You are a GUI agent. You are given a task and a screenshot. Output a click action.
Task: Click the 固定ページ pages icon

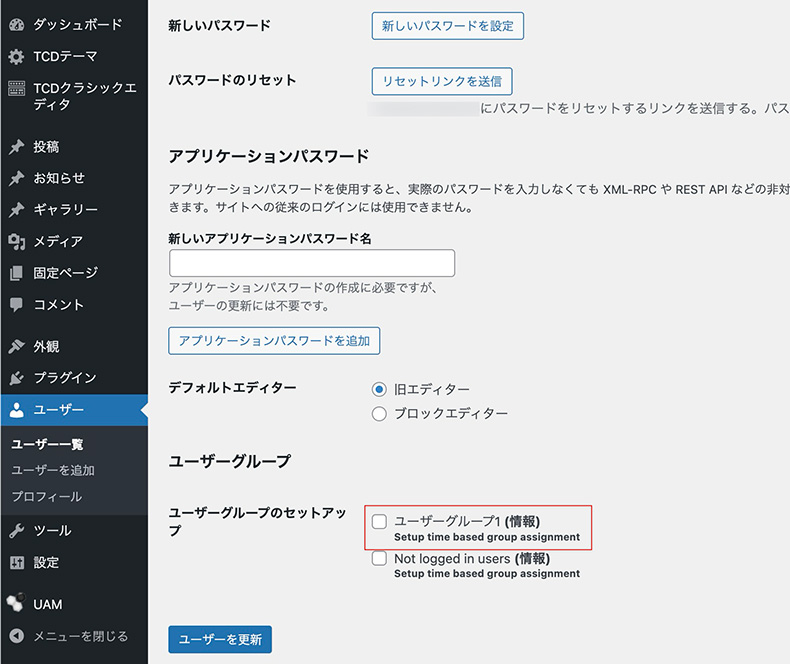coord(17,273)
